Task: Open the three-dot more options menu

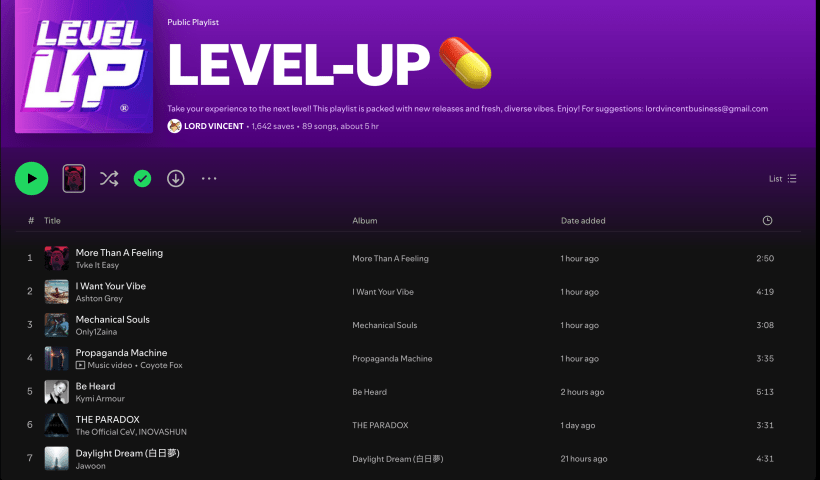Action: [209, 179]
